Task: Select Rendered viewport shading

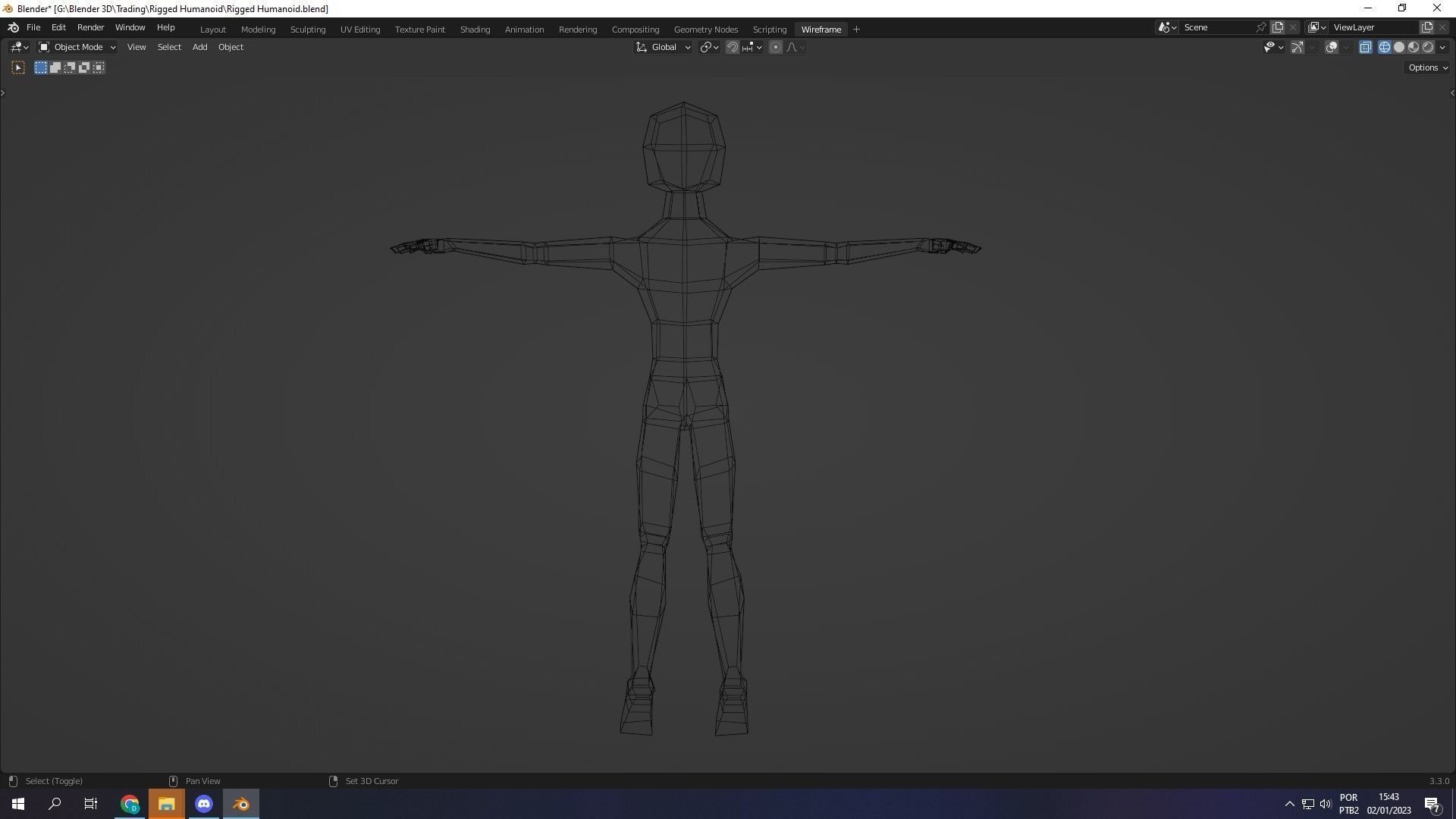Action: (1428, 47)
